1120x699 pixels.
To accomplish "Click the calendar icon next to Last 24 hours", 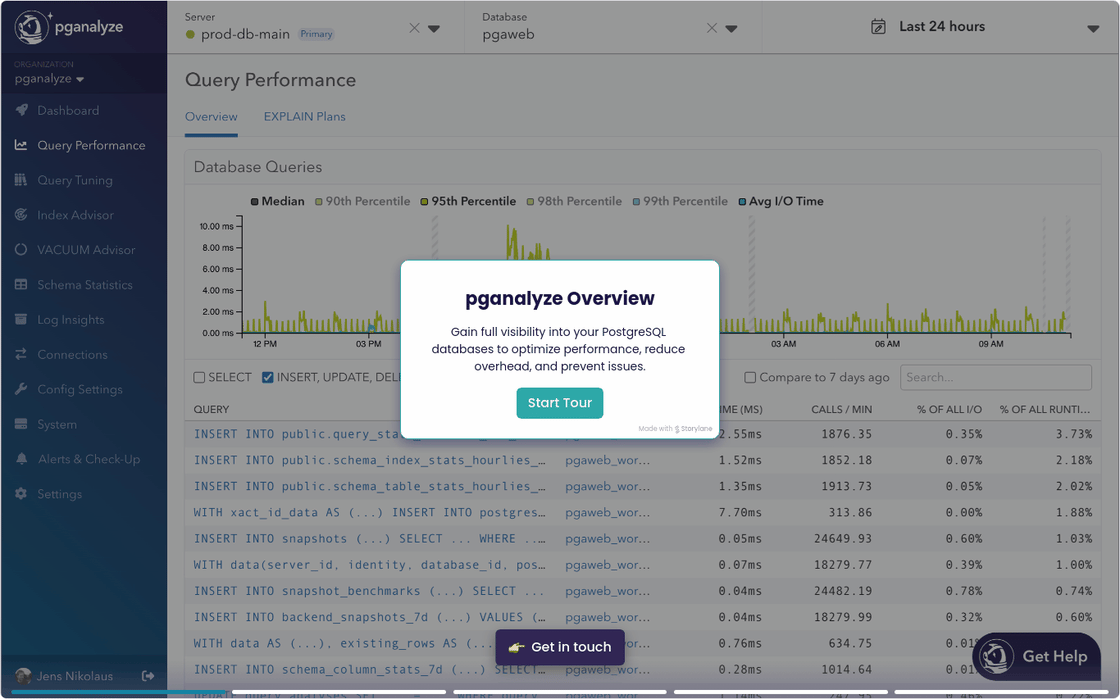I will pos(878,27).
